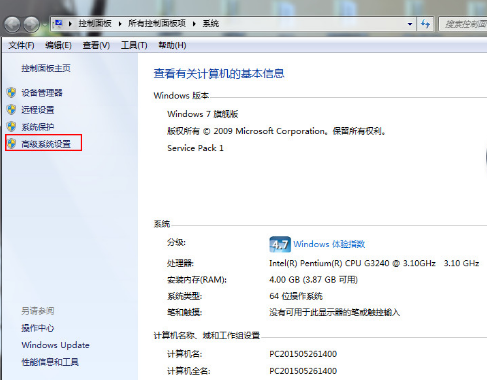Open the 编辑(E) menu

click(x=58, y=45)
